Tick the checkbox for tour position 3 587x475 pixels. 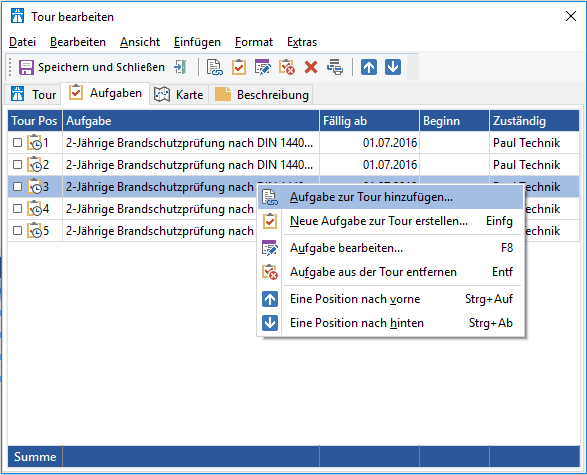point(17,186)
